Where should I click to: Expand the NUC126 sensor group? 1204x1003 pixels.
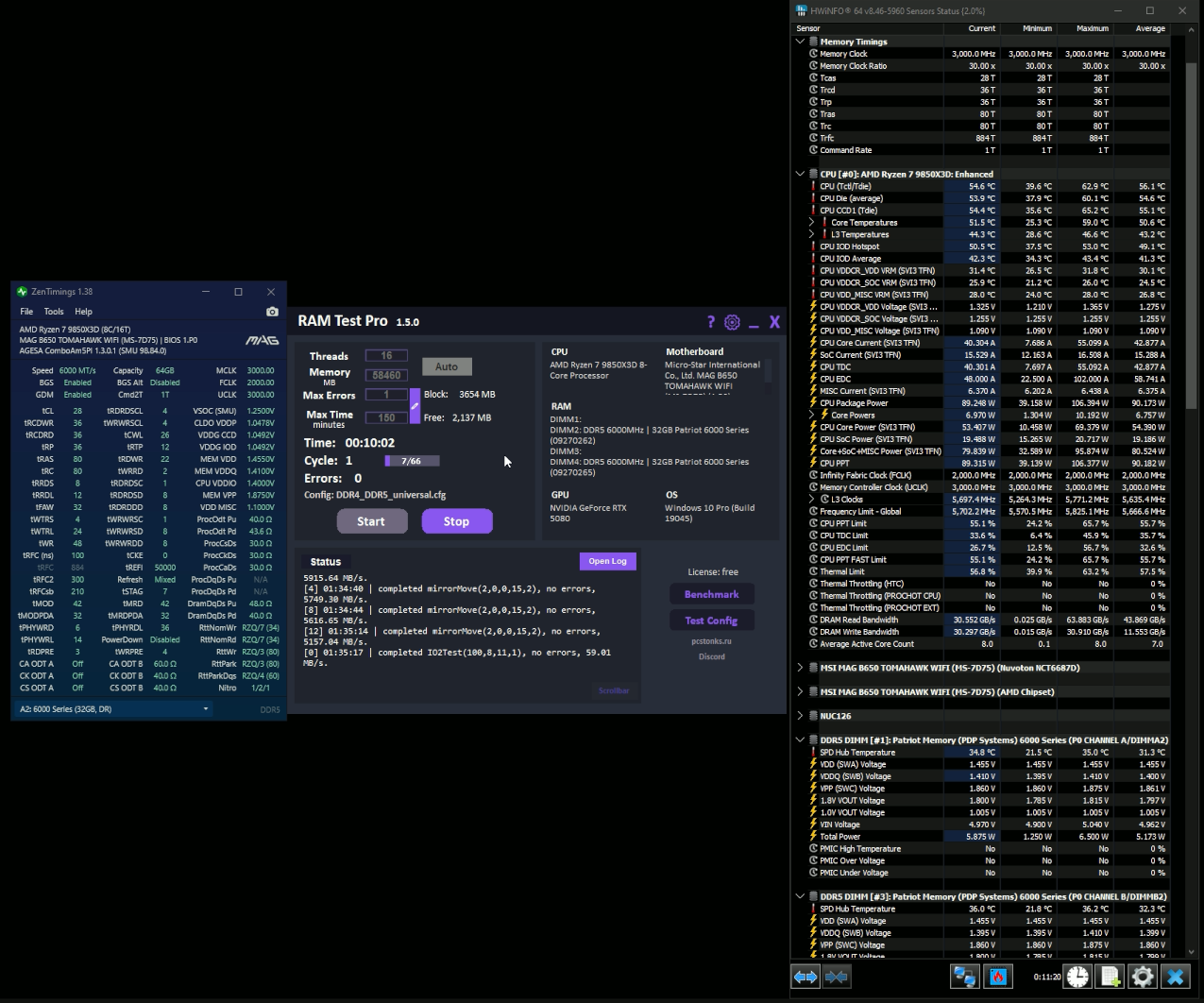click(x=801, y=716)
